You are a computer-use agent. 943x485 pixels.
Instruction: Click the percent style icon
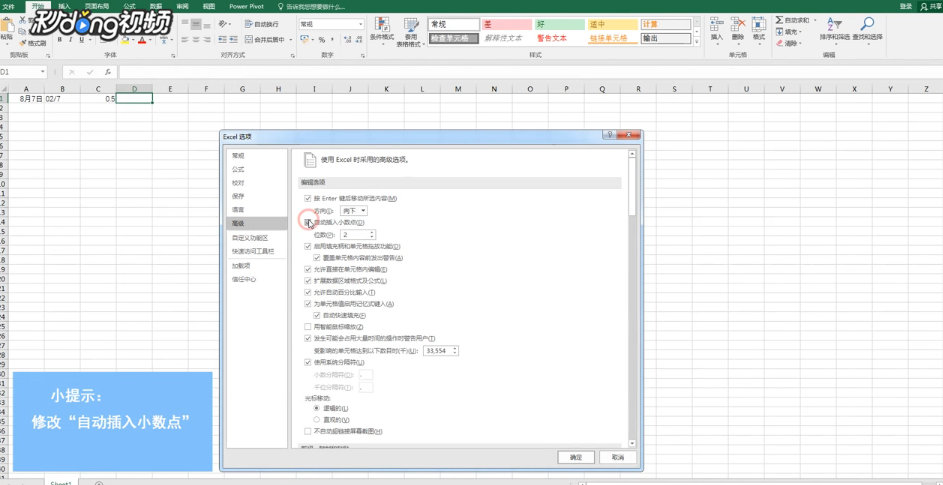(322, 40)
